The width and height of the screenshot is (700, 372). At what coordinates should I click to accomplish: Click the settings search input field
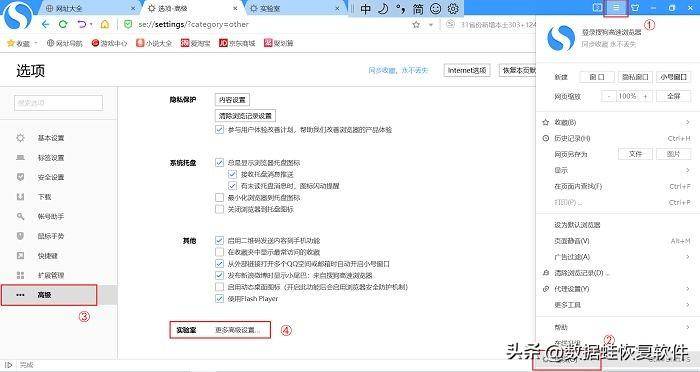click(x=58, y=103)
